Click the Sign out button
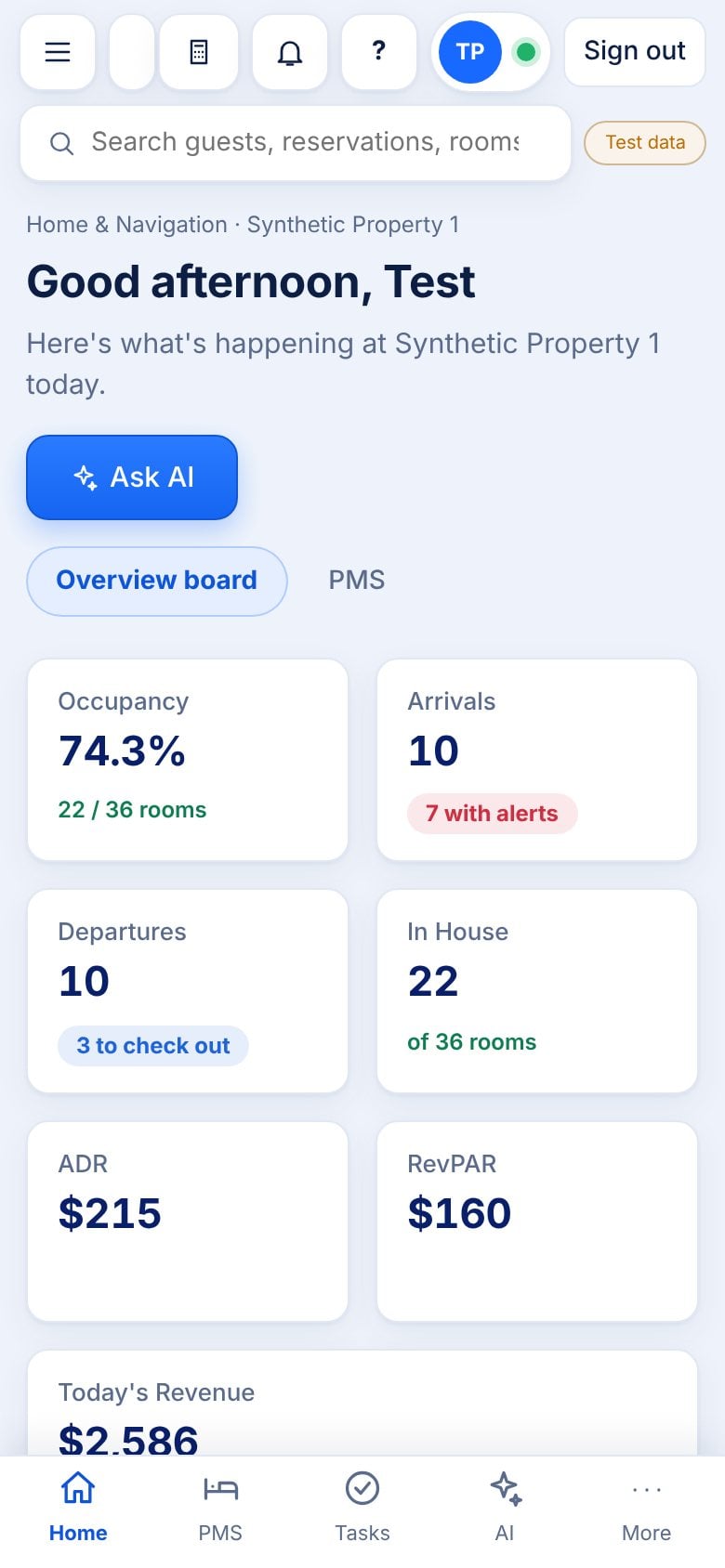This screenshot has width=725, height=1568. [635, 52]
